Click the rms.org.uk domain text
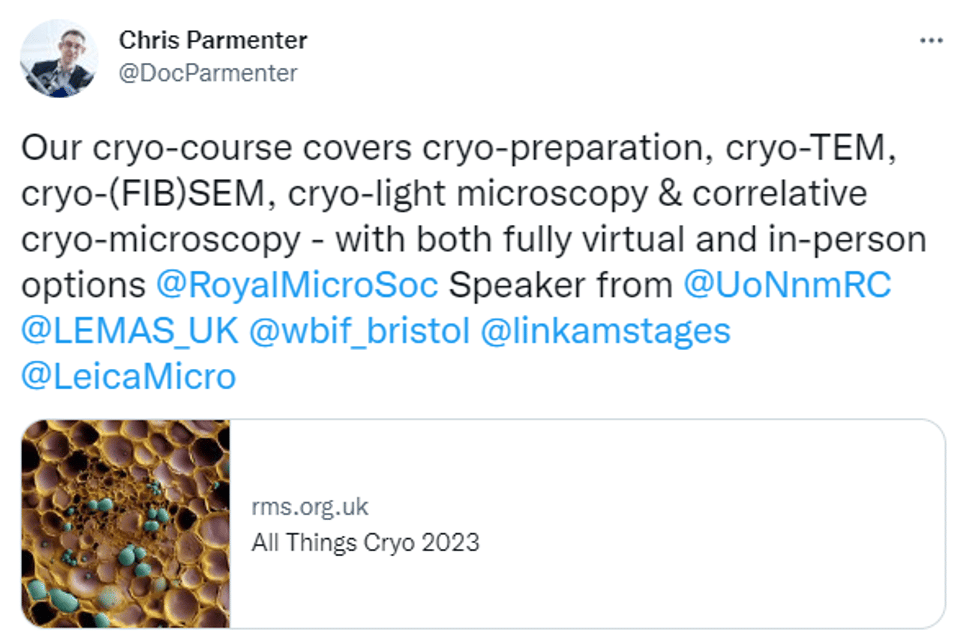965x640 pixels. [x=310, y=507]
